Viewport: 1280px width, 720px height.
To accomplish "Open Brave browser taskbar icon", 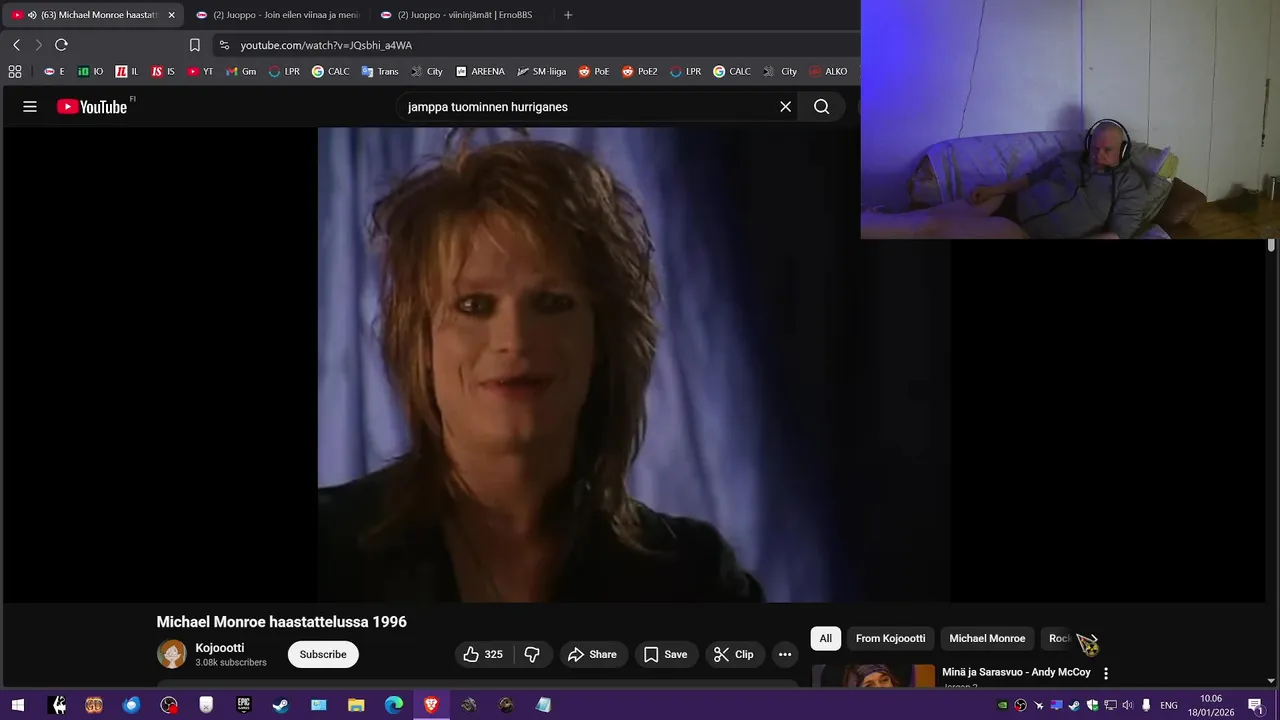I will click(431, 705).
